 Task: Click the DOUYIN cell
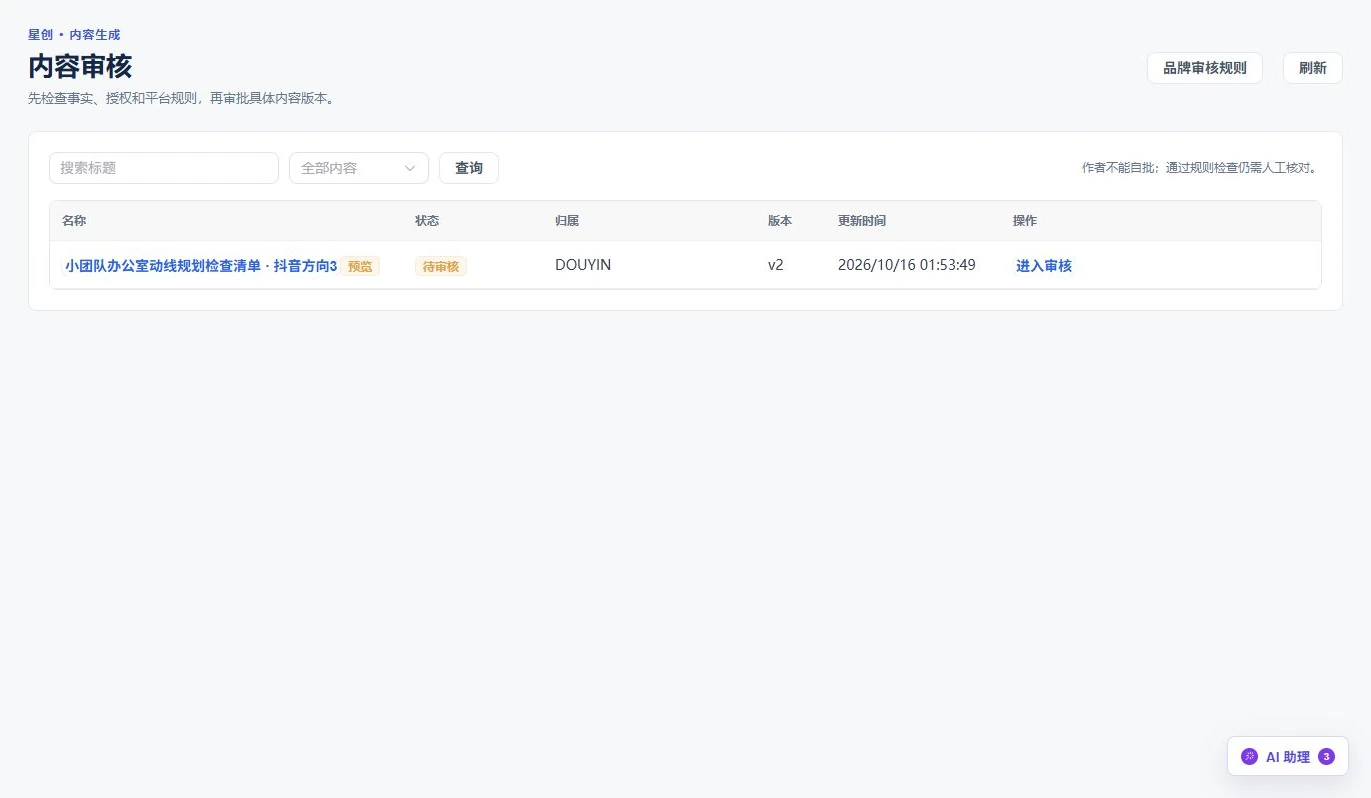(x=583, y=265)
